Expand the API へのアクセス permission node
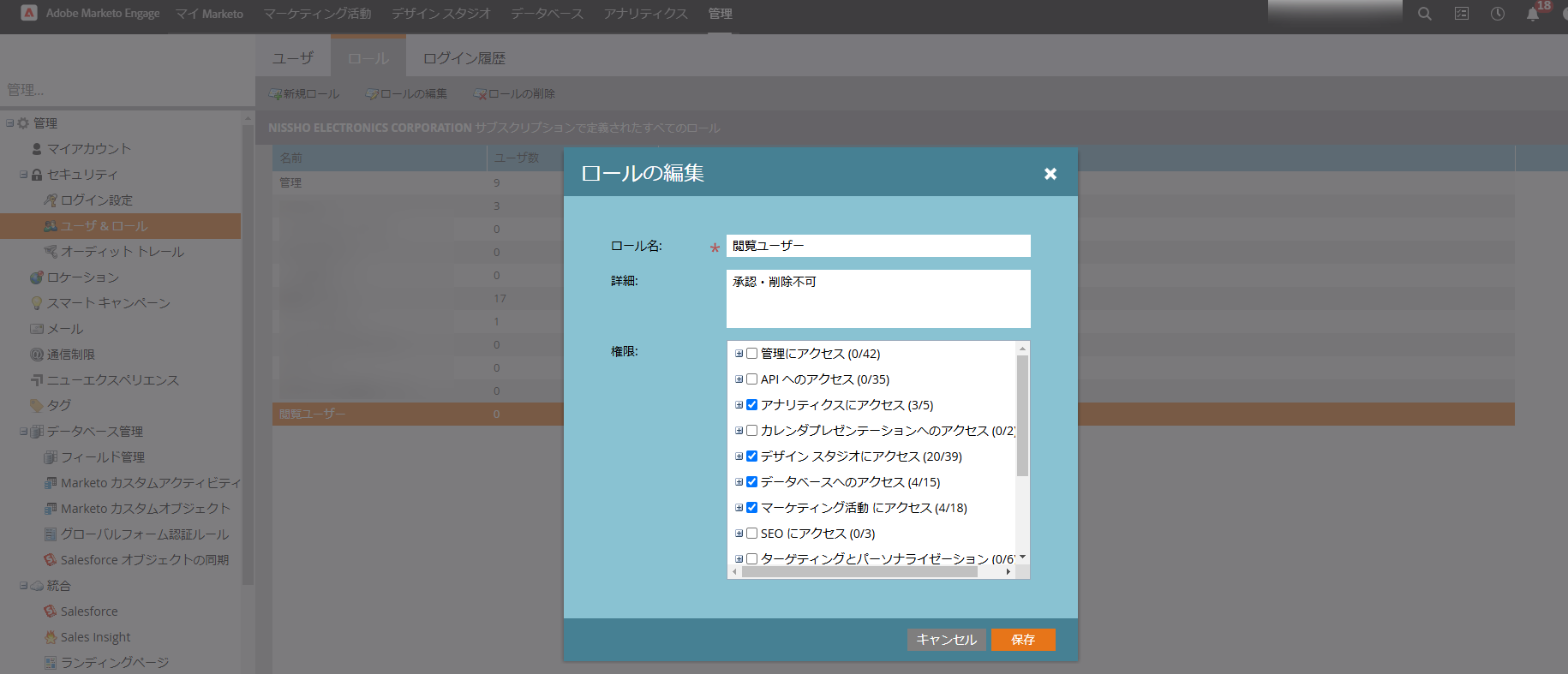The height and width of the screenshot is (674, 1568). coord(739,379)
